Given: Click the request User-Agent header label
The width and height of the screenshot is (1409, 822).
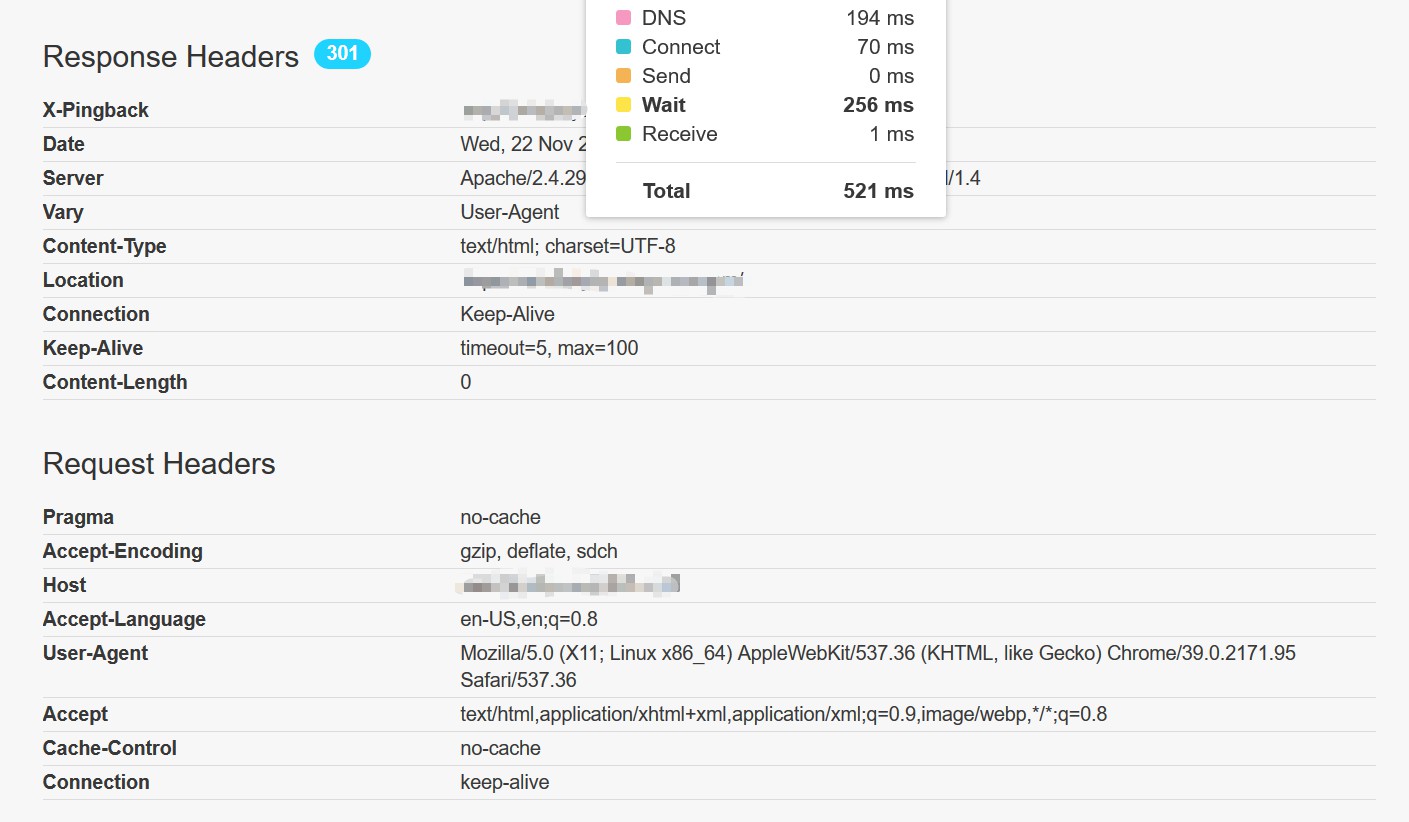Looking at the screenshot, I should [x=95, y=653].
